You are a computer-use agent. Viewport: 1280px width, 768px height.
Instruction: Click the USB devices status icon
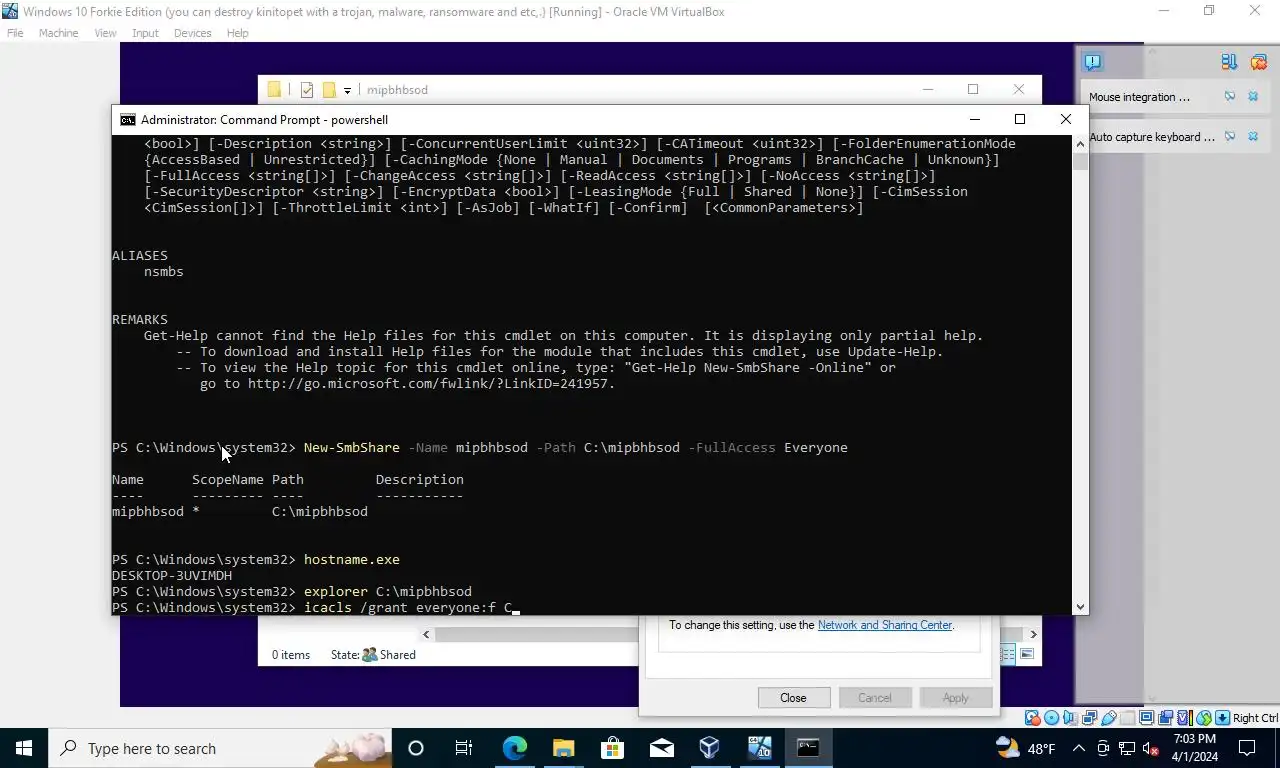[1109, 718]
